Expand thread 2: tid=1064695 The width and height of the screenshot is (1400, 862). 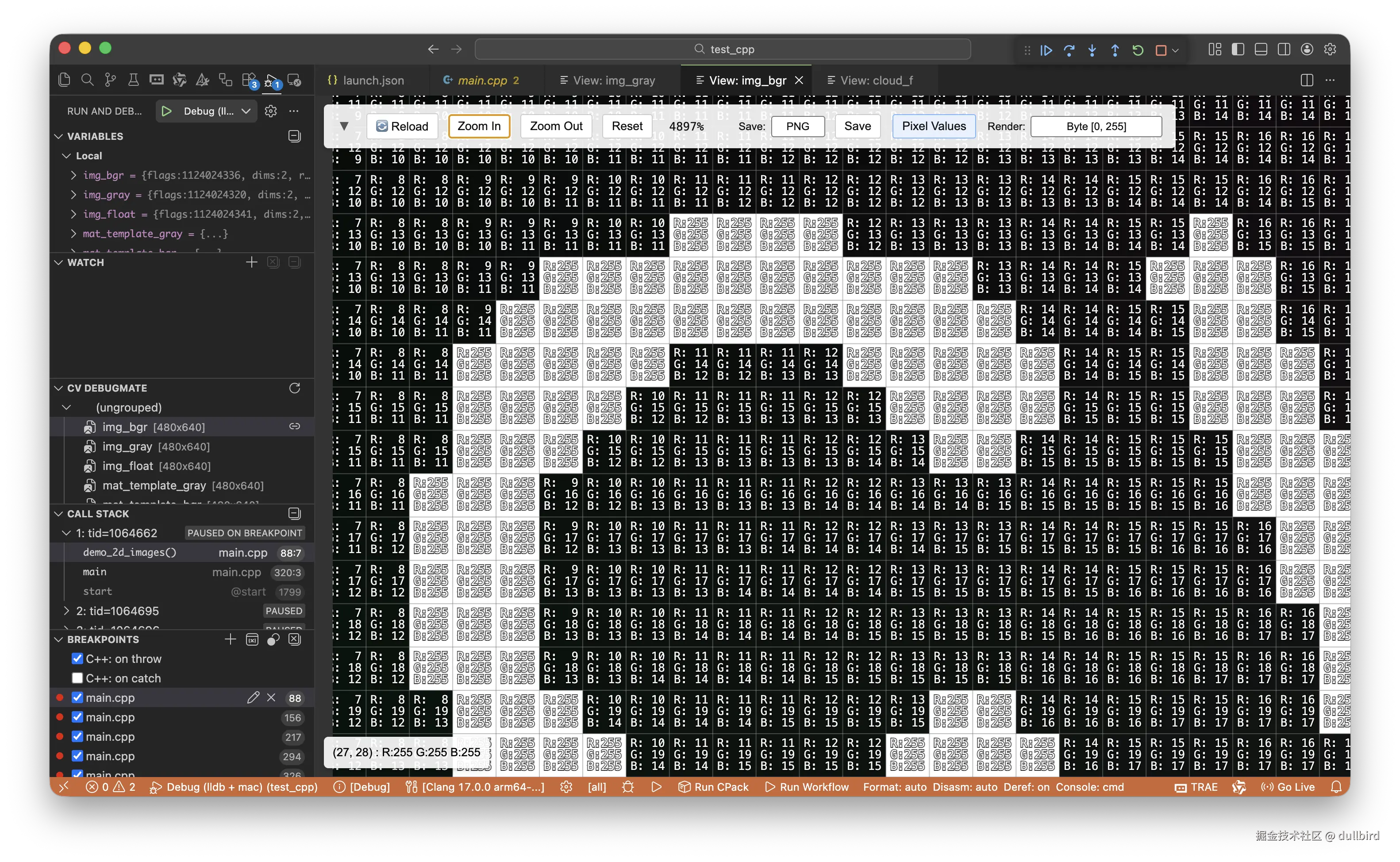[67, 611]
